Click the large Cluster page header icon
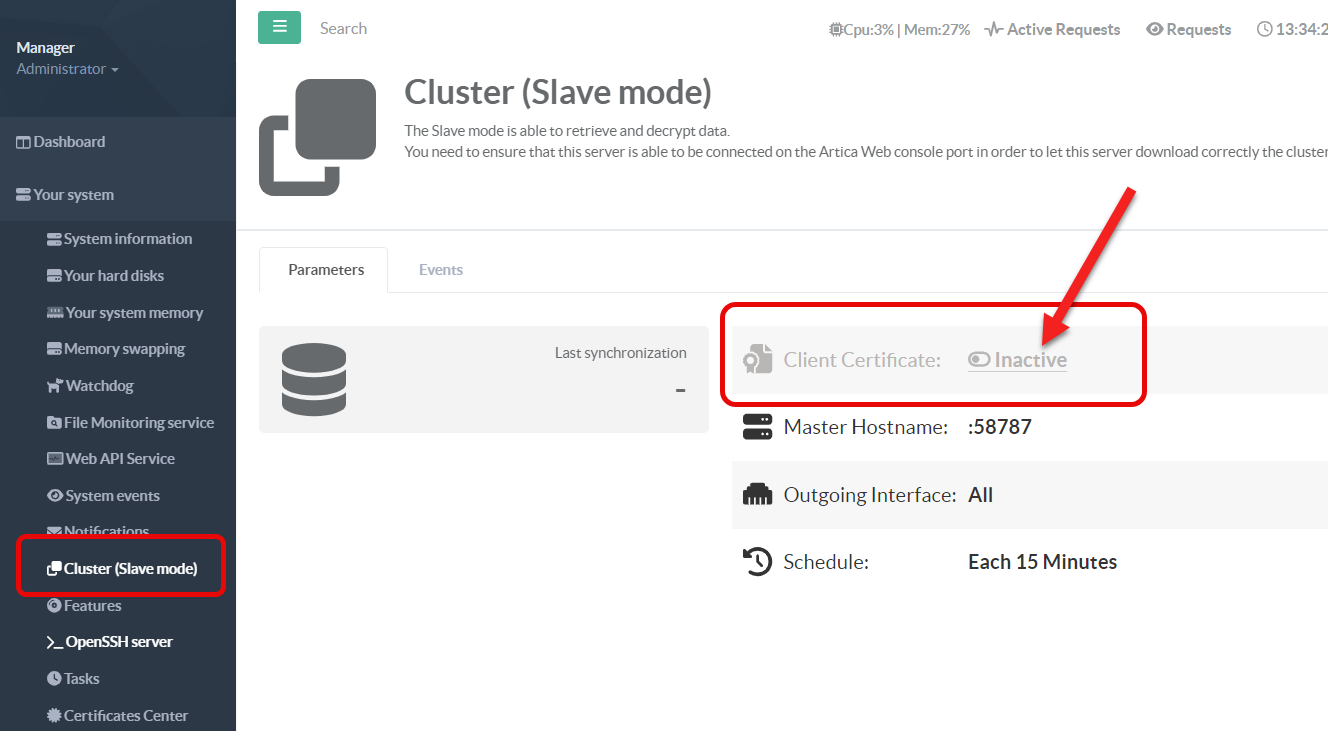This screenshot has width=1328, height=731. pyautogui.click(x=318, y=137)
